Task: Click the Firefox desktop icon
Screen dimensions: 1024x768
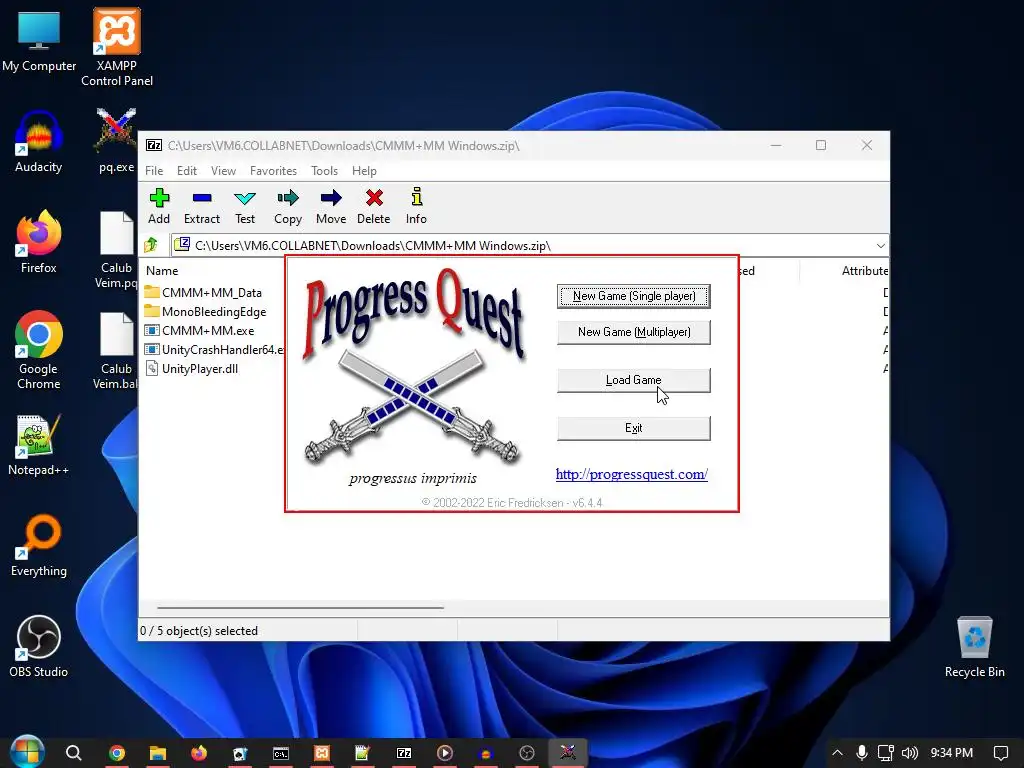Action: tap(39, 233)
